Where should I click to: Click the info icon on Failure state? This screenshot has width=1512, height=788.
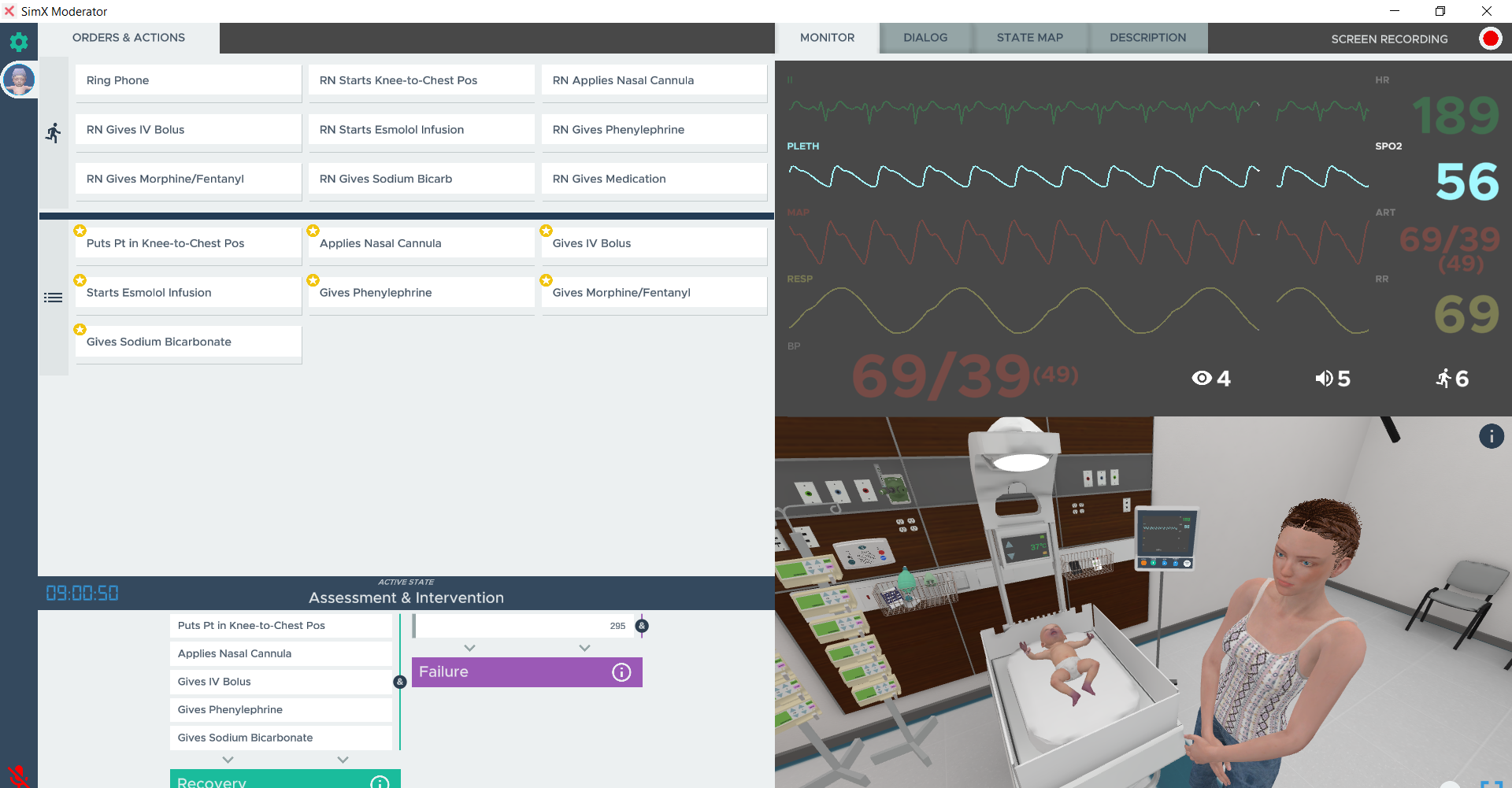click(621, 672)
